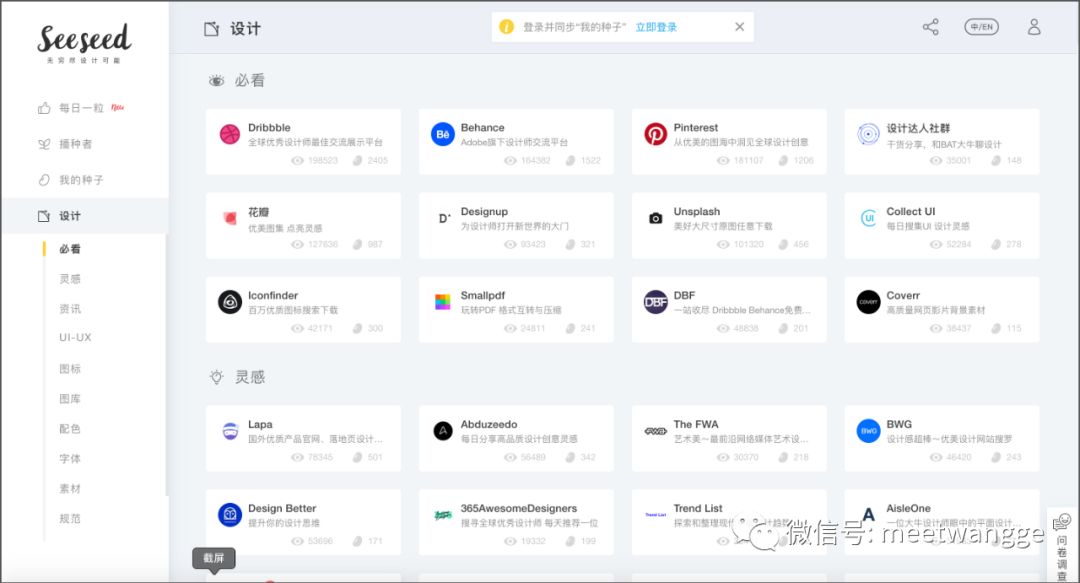Click the Lapa icon
The image size is (1080, 583).
[229, 431]
